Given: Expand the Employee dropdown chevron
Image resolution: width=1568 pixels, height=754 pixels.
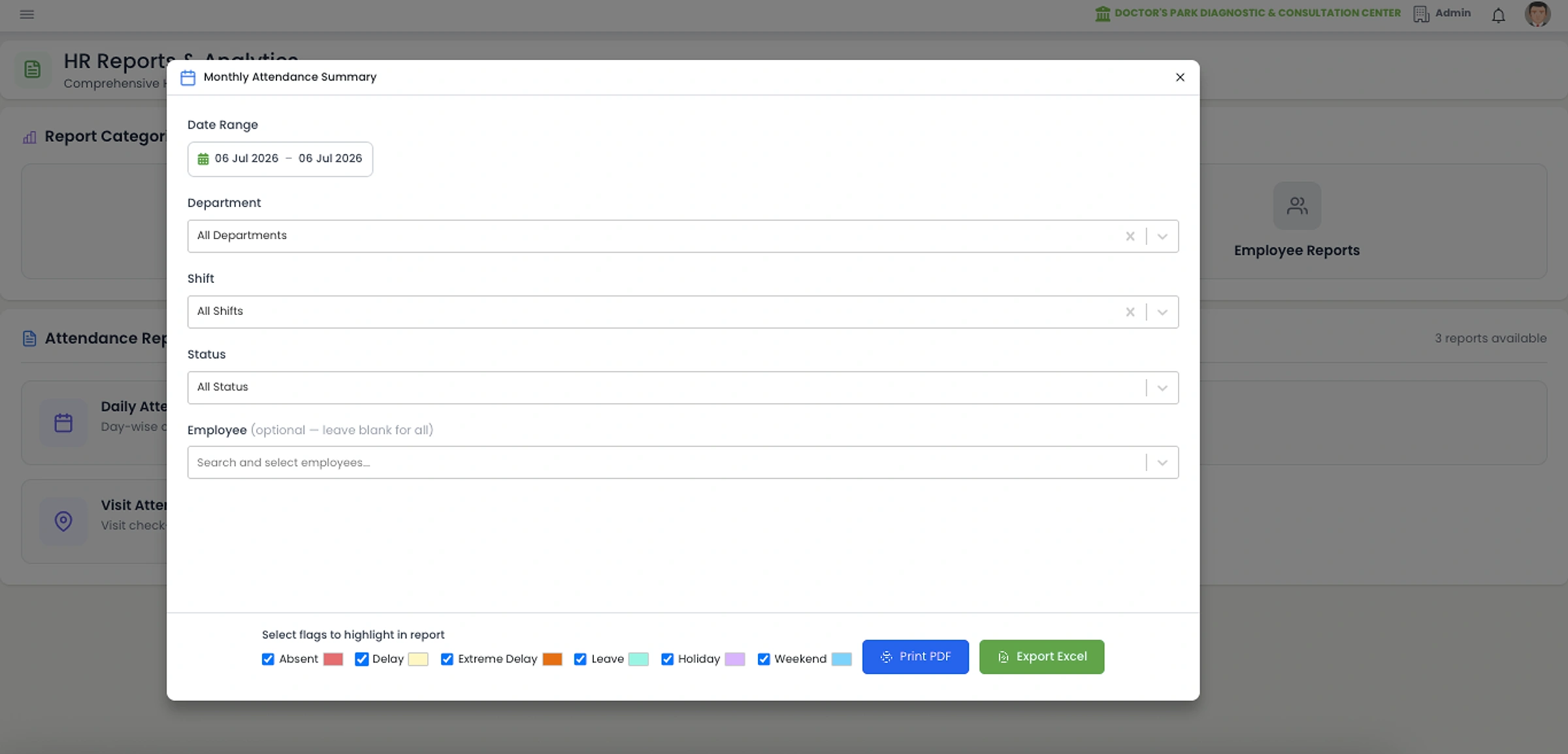Looking at the screenshot, I should 1162,463.
